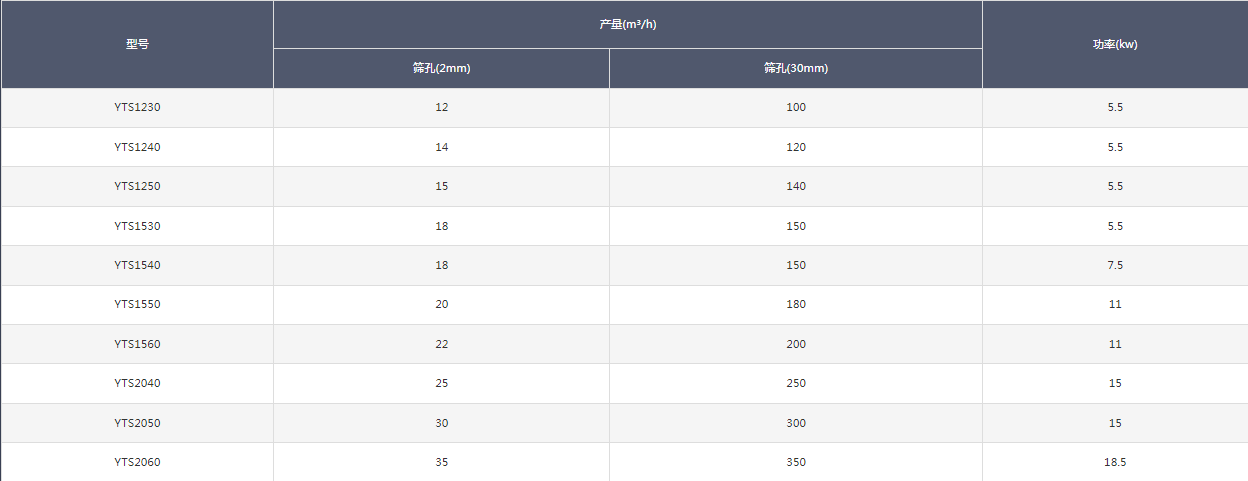Select the YTS1230 model cell

137,108
